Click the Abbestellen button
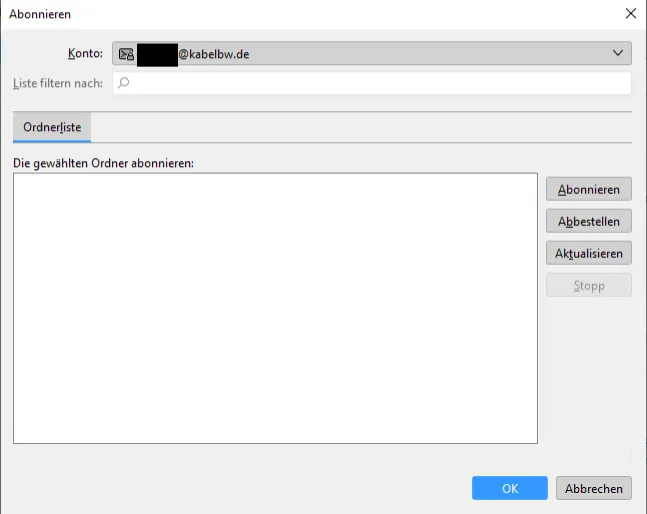The height and width of the screenshot is (514, 647). [589, 221]
